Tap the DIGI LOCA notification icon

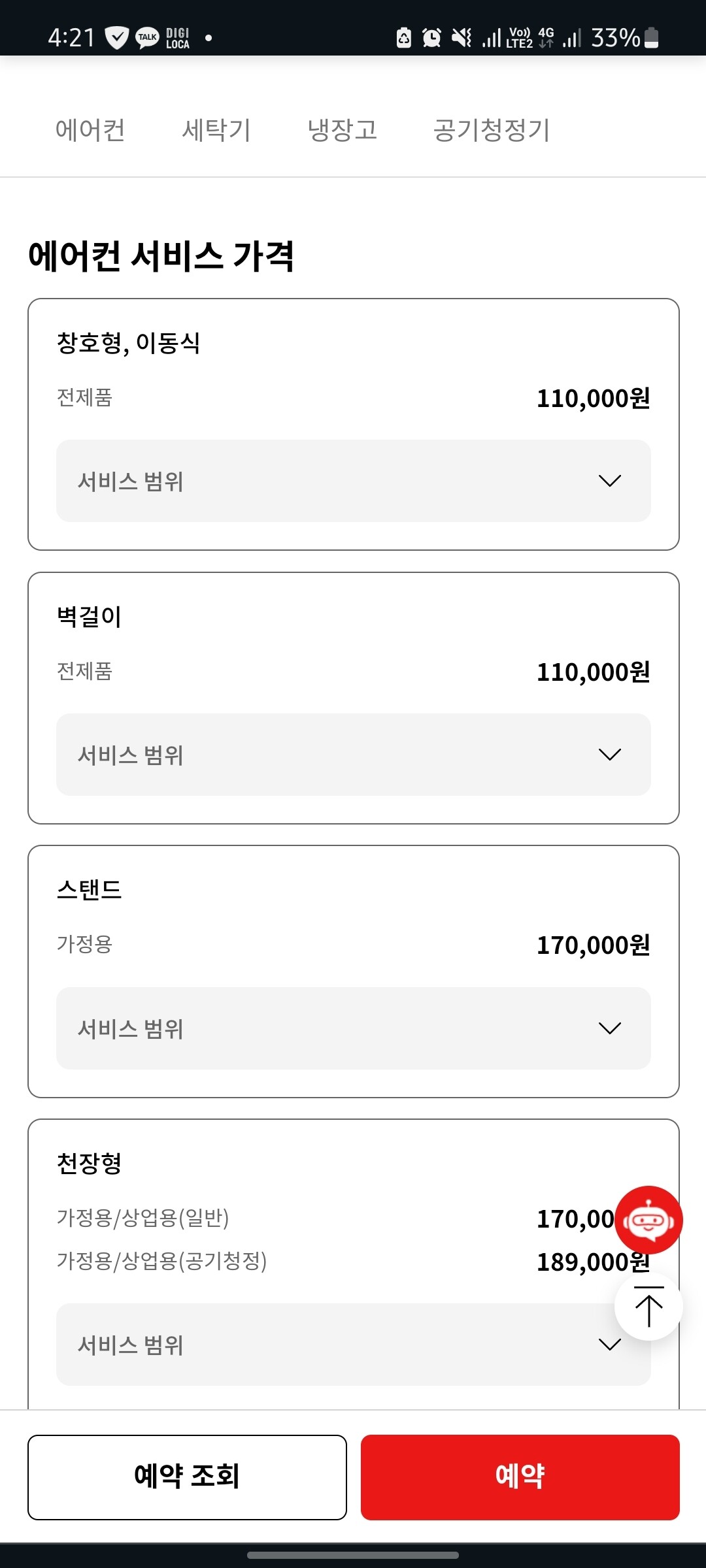pyautogui.click(x=177, y=38)
